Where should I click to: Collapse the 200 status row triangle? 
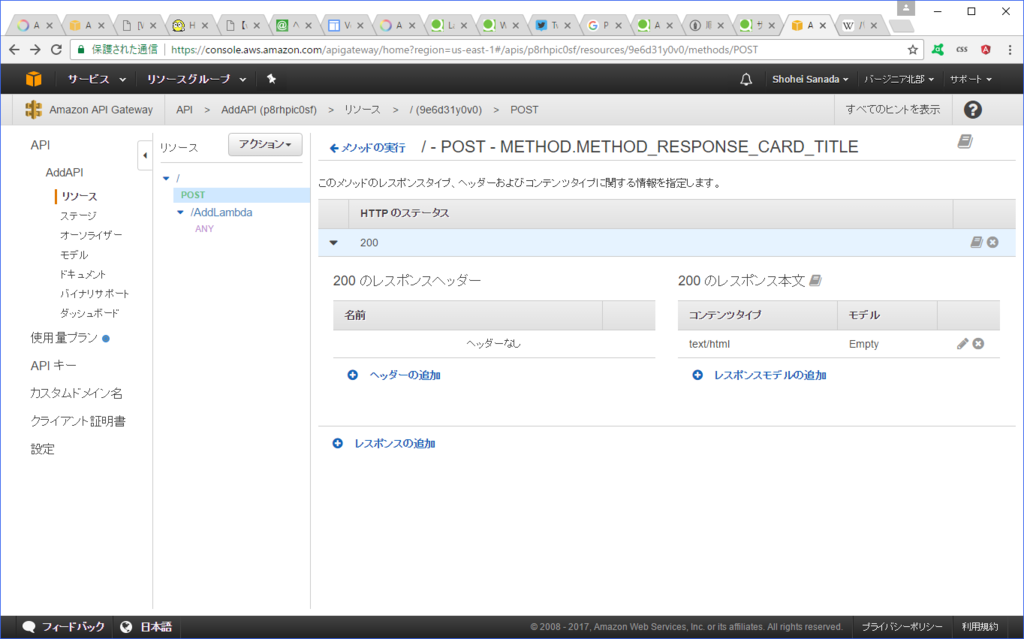[x=334, y=242]
